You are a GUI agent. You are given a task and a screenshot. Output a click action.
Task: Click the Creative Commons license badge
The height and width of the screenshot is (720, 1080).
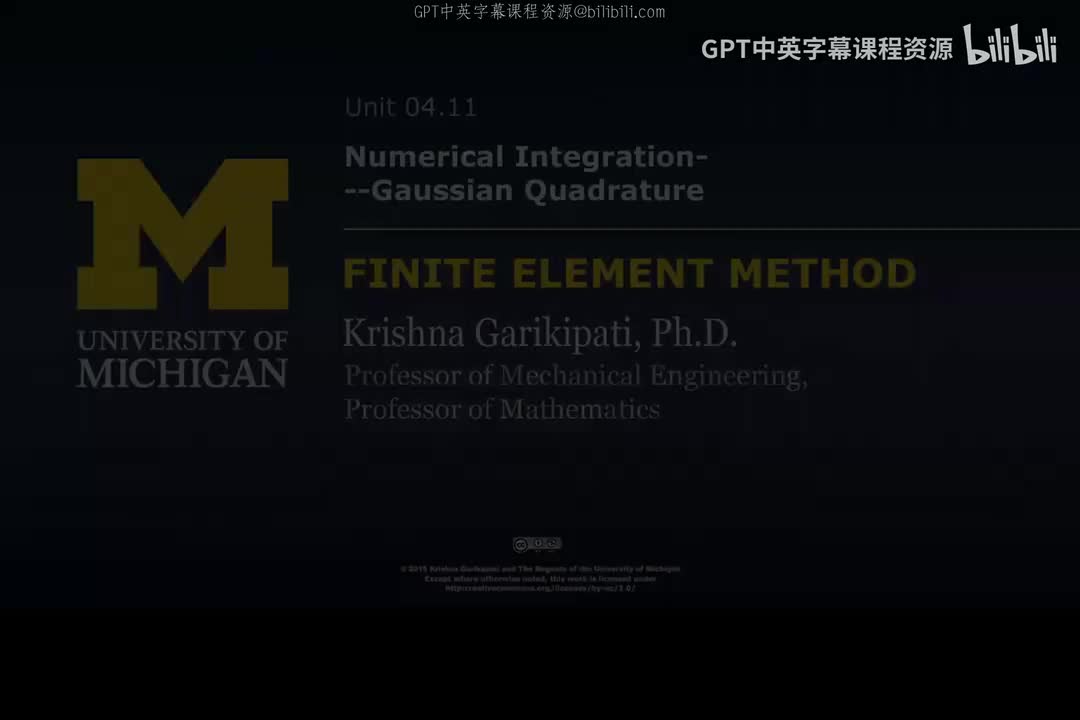point(537,544)
